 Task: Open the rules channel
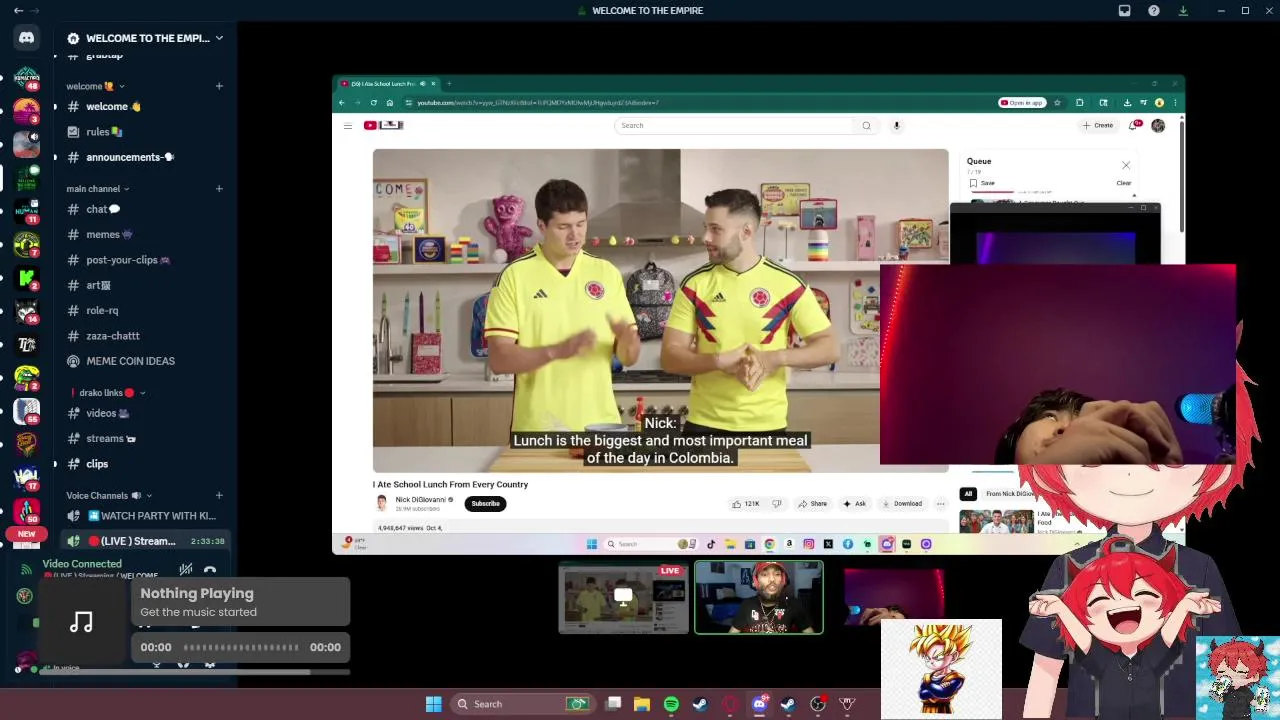(144, 132)
